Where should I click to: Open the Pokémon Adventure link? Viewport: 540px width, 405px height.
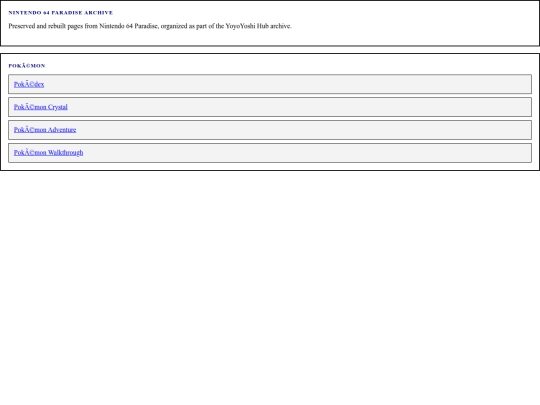[x=45, y=130]
